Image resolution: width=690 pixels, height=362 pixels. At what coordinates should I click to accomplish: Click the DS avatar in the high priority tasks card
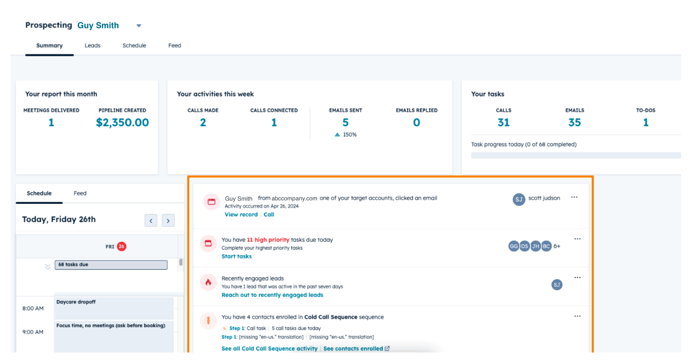point(525,246)
